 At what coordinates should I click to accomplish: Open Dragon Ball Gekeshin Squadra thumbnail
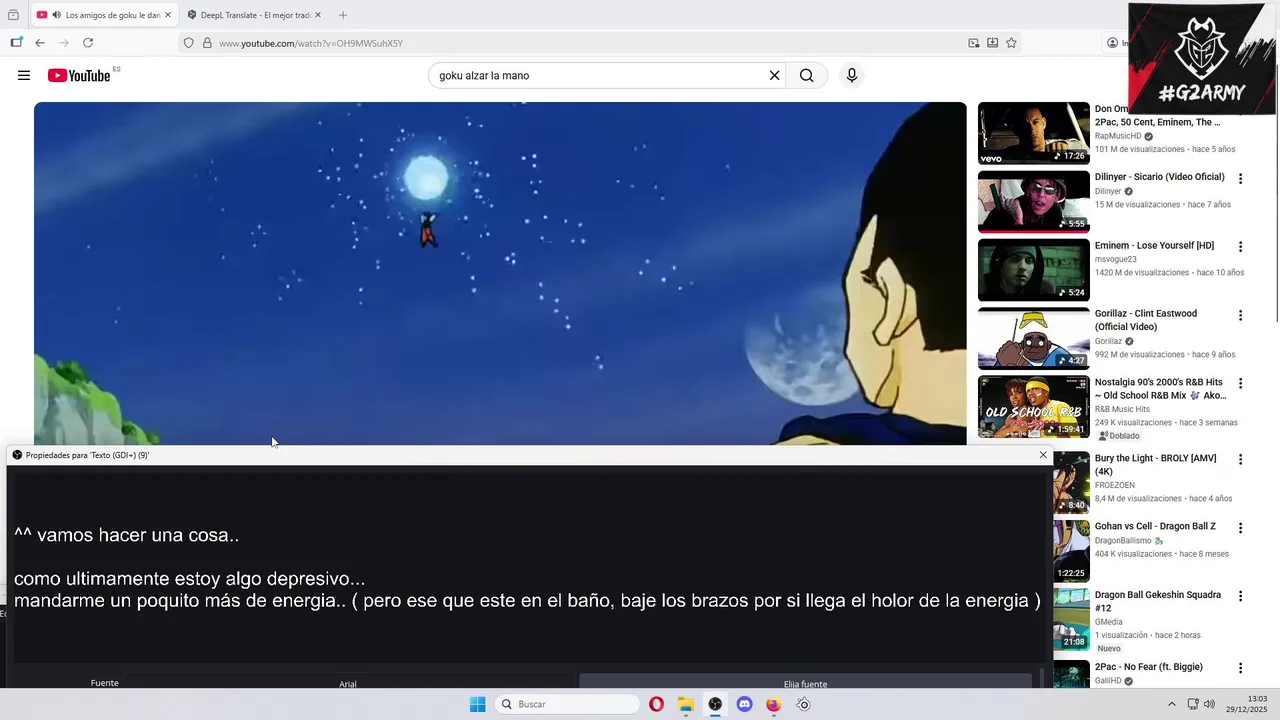pos(1071,619)
